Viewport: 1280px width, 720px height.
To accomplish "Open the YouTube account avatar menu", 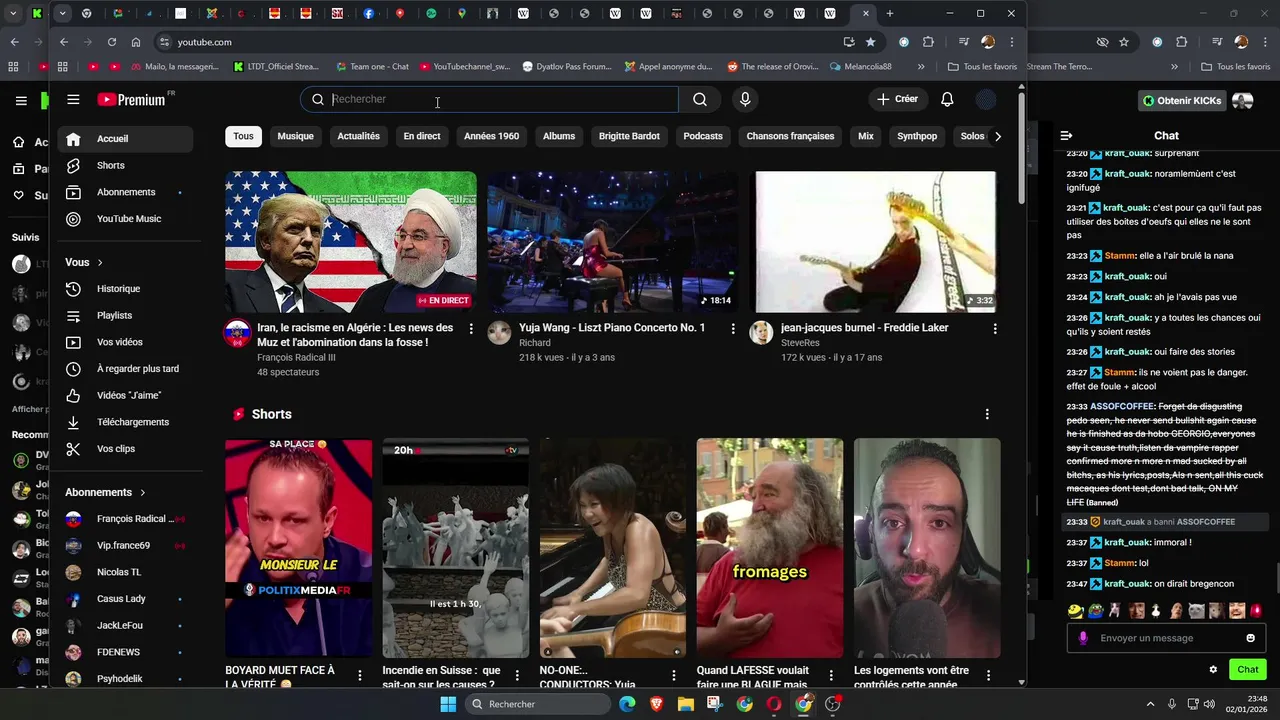I will click(986, 99).
